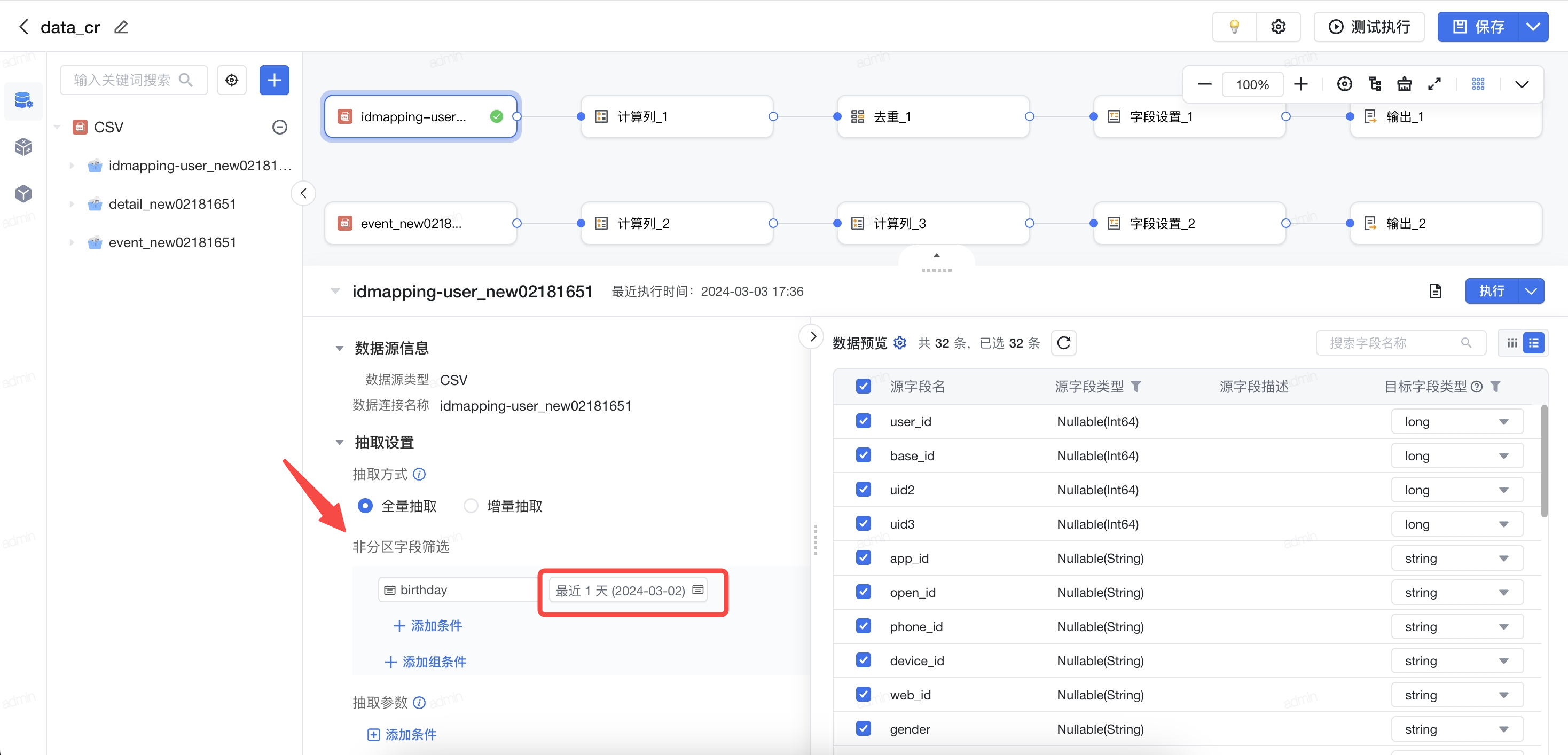The width and height of the screenshot is (1568, 755).
Task: Click the 抽取参数 info icon
Action: (419, 703)
